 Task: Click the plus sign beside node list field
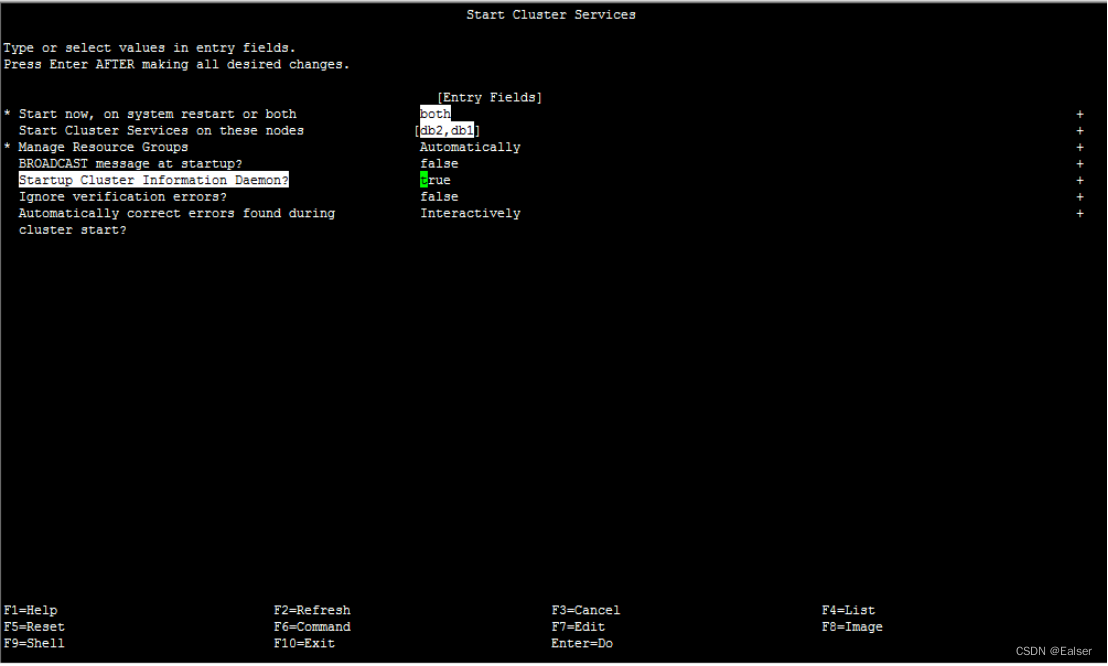(x=1080, y=130)
